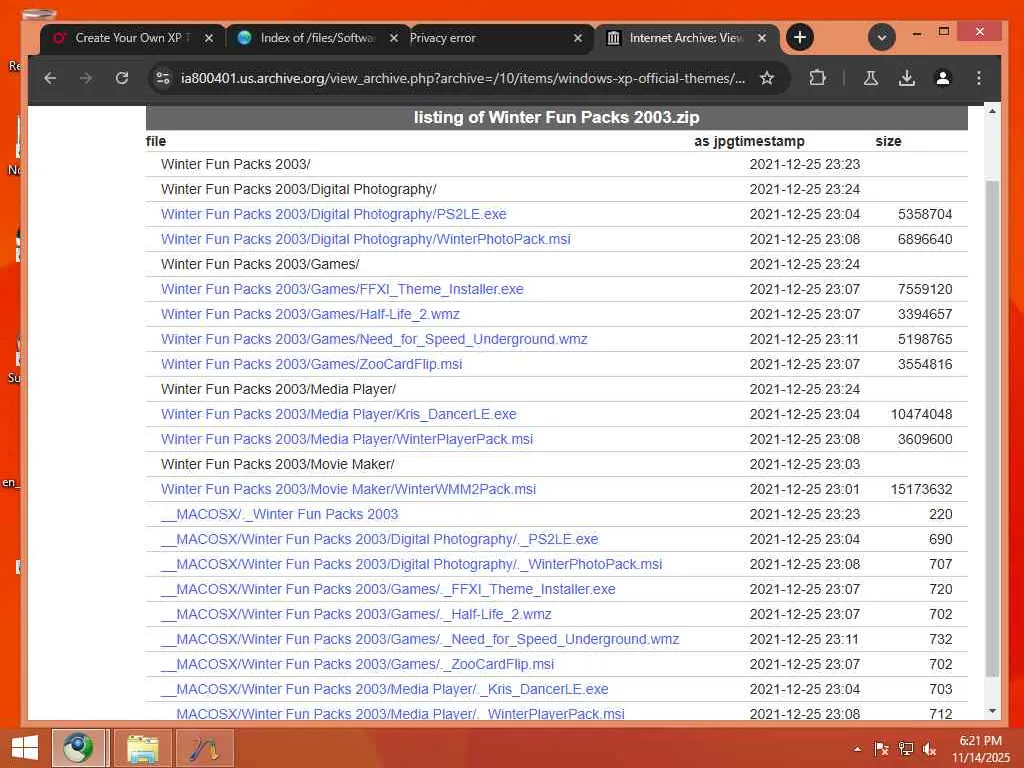Open __MACOSX ._FFXI_Theme_Installer.exe link
The image size is (1024, 768).
(x=388, y=589)
